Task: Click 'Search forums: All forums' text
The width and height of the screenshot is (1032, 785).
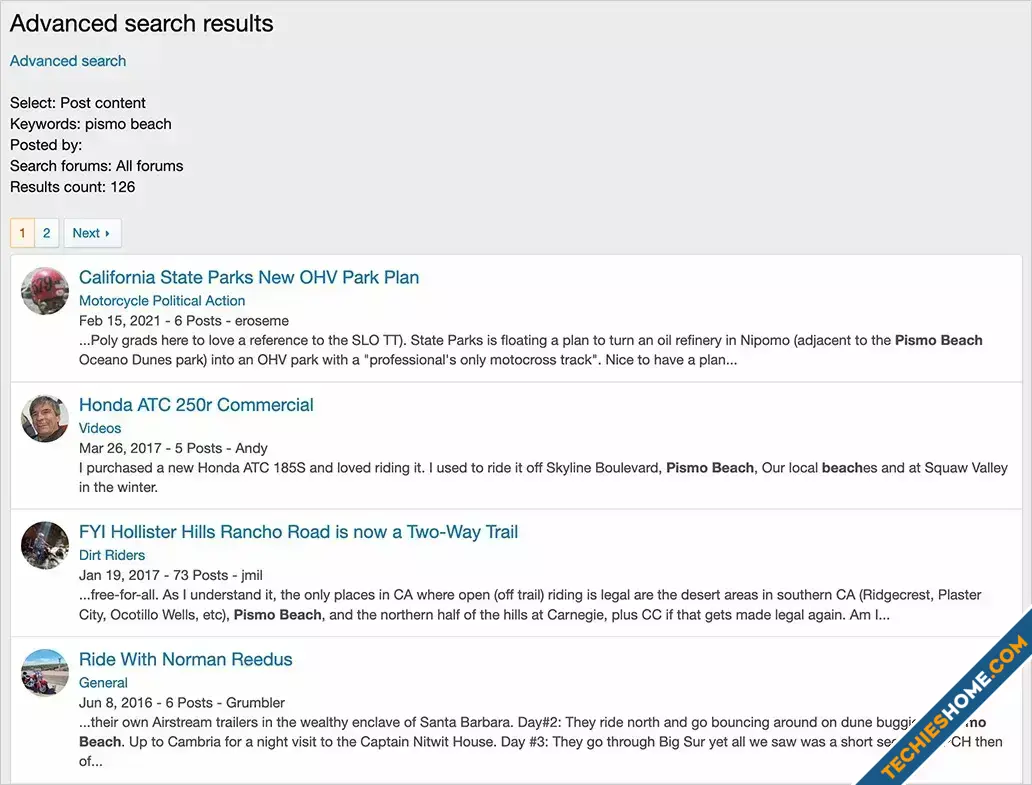Action: pos(97,166)
